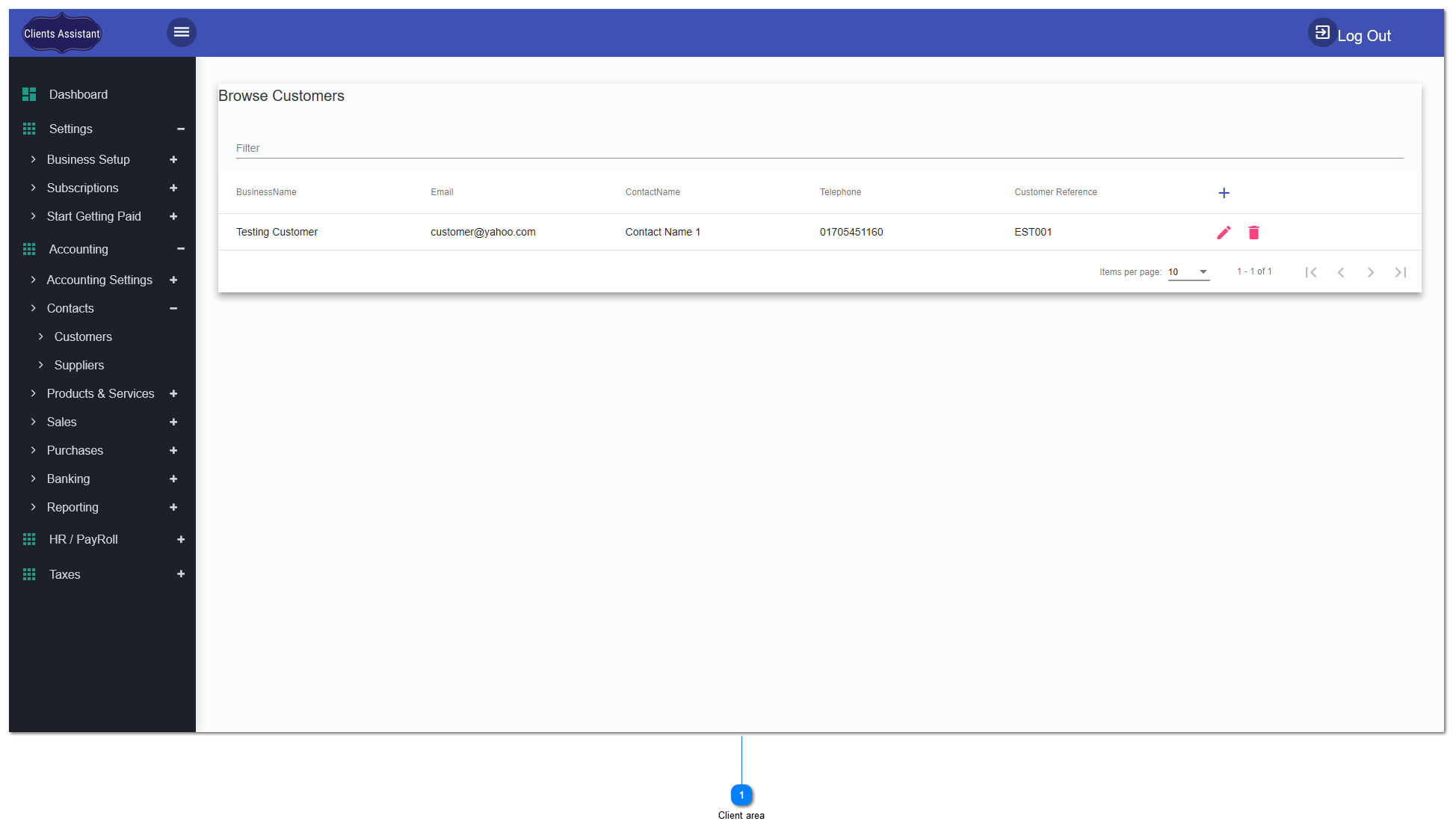This screenshot has width=1456, height=833.
Task: Click the edit customer pencil icon
Action: click(x=1224, y=232)
